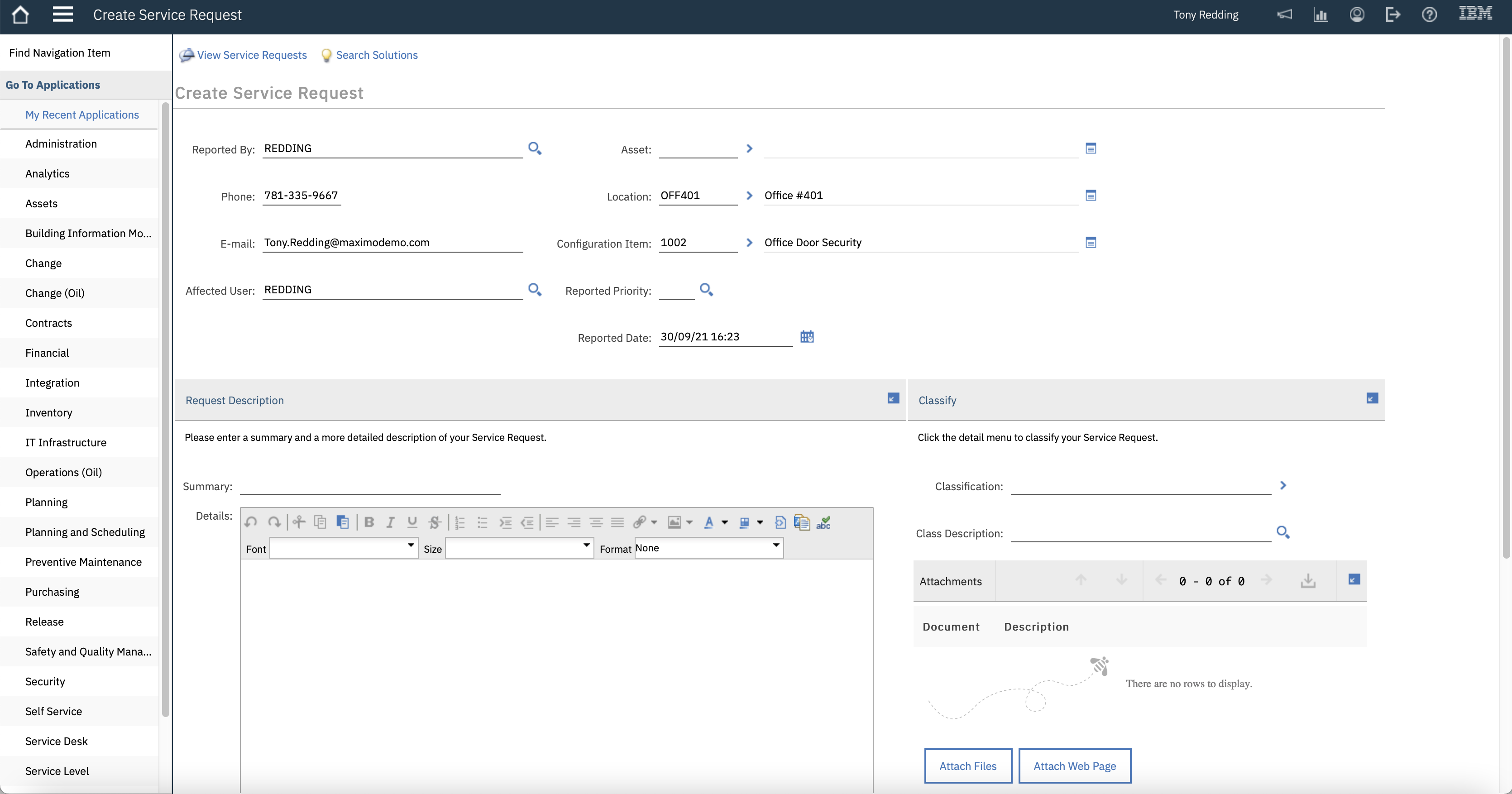The width and height of the screenshot is (1512, 794).
Task: Toggle bold formatting in Details editor
Action: [x=369, y=522]
